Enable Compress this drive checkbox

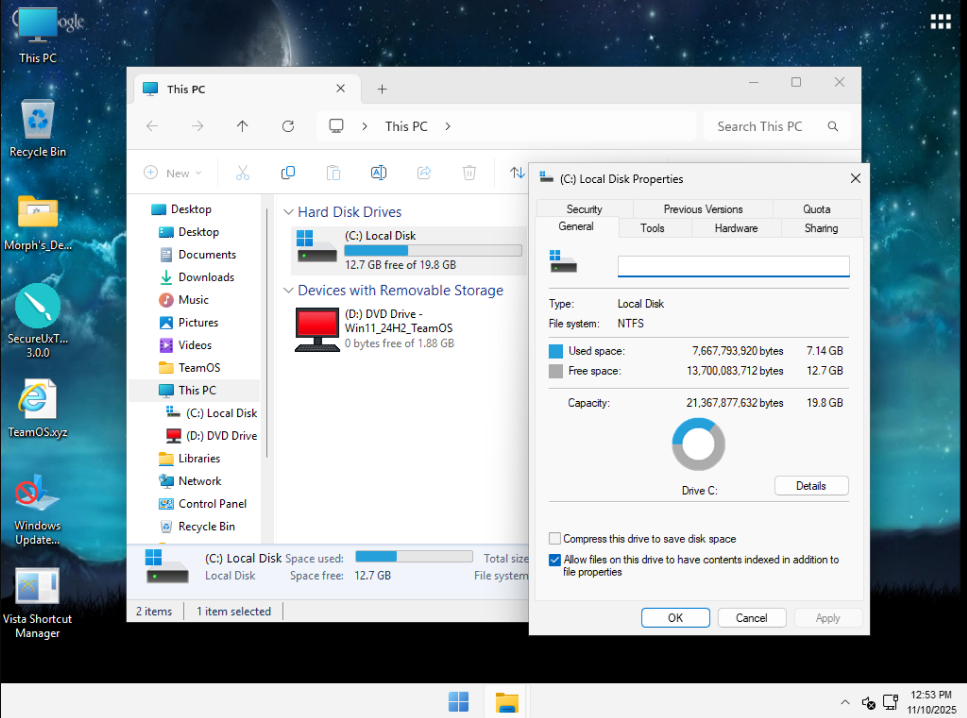pos(555,539)
